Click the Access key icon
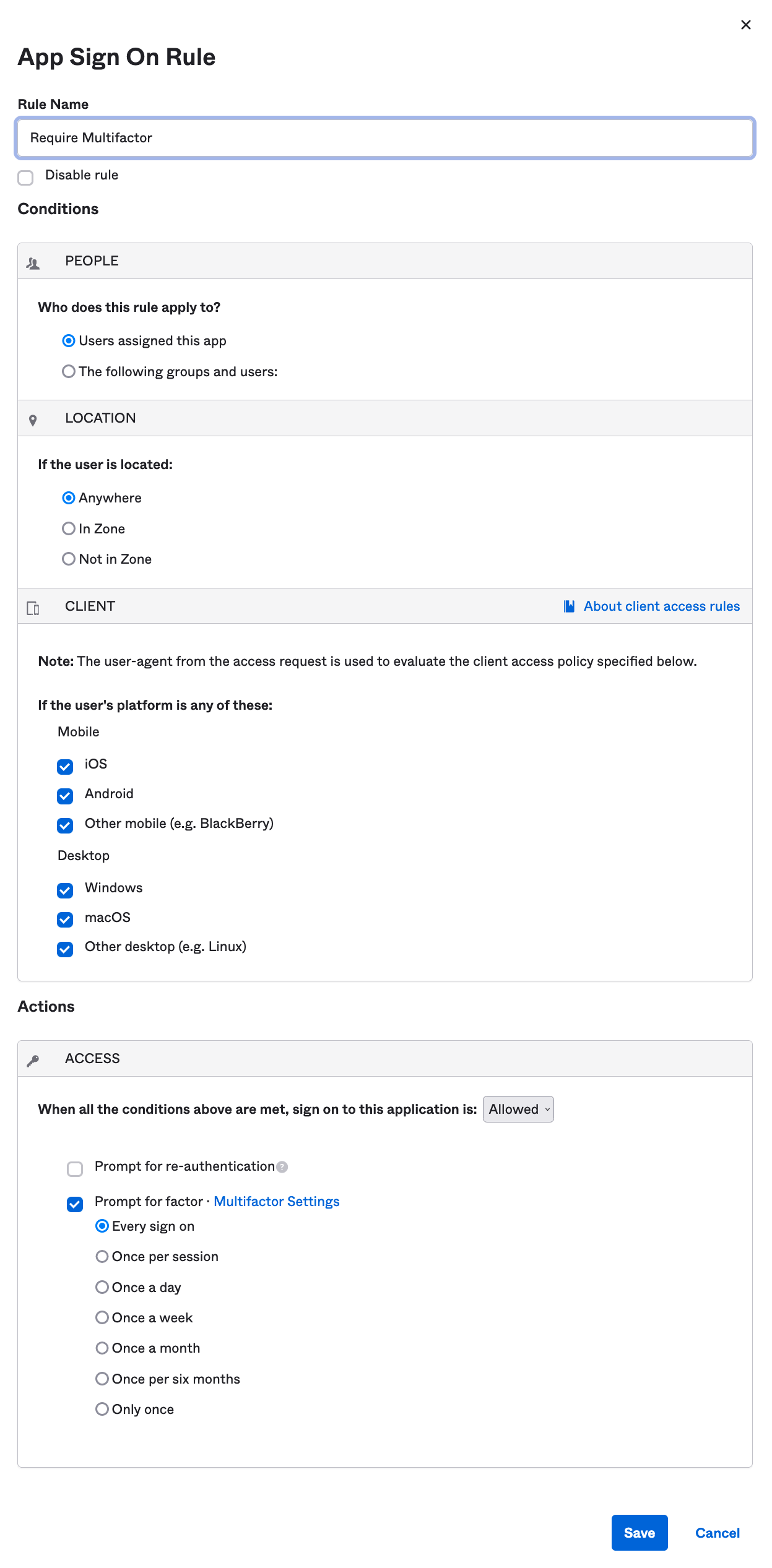 [x=33, y=1061]
